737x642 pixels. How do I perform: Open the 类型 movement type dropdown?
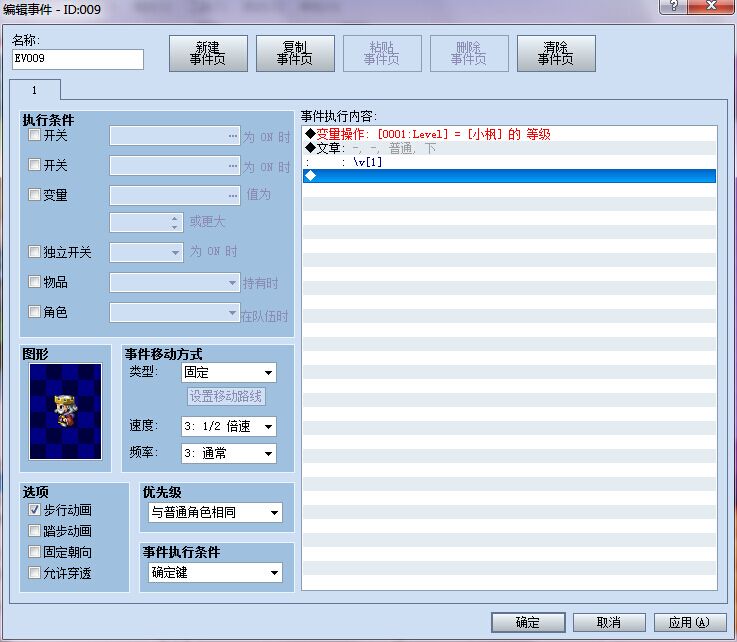pyautogui.click(x=229, y=373)
